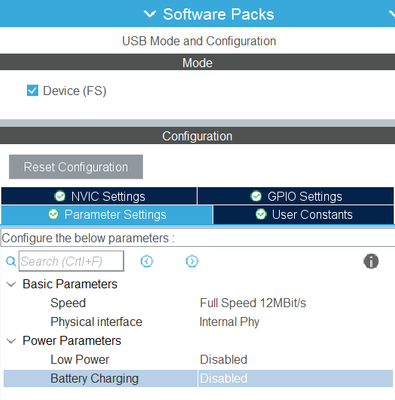This screenshot has height=400, width=395.
Task: Switch to the NVIC Settings tab
Action: [99, 196]
